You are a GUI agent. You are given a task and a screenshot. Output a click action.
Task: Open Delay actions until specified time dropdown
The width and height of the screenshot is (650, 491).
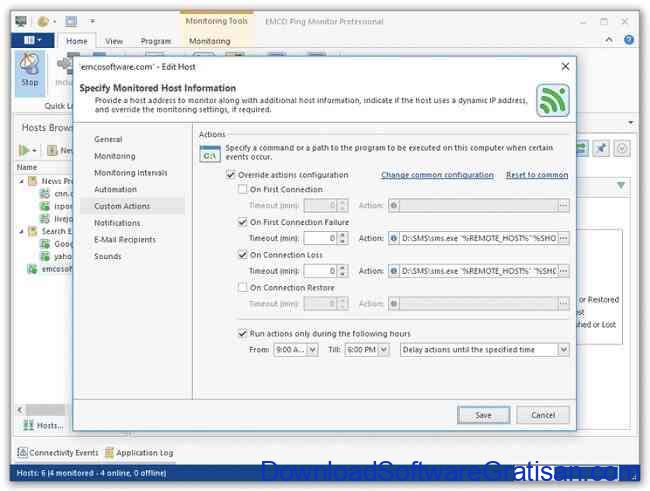(x=563, y=350)
